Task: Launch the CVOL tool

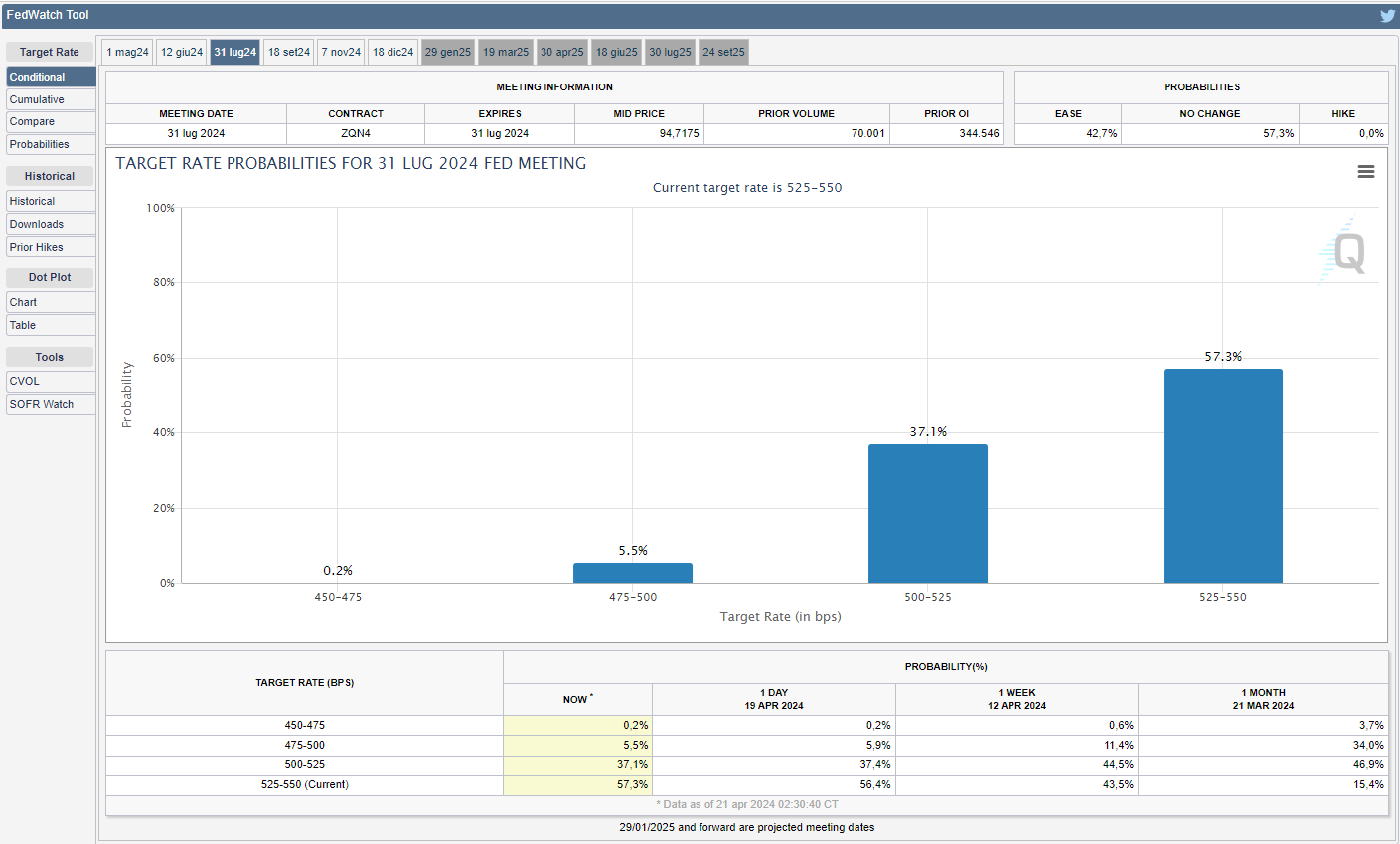Action: [51, 381]
